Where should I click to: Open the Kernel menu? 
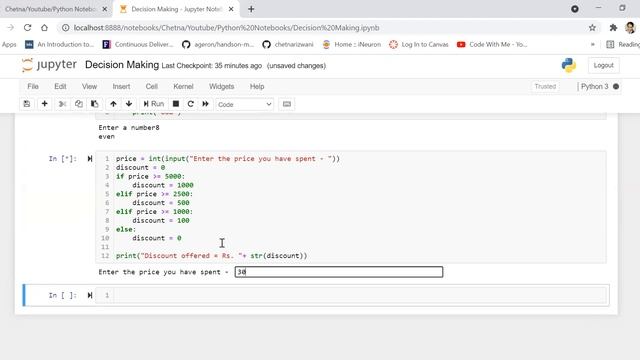pos(183,87)
